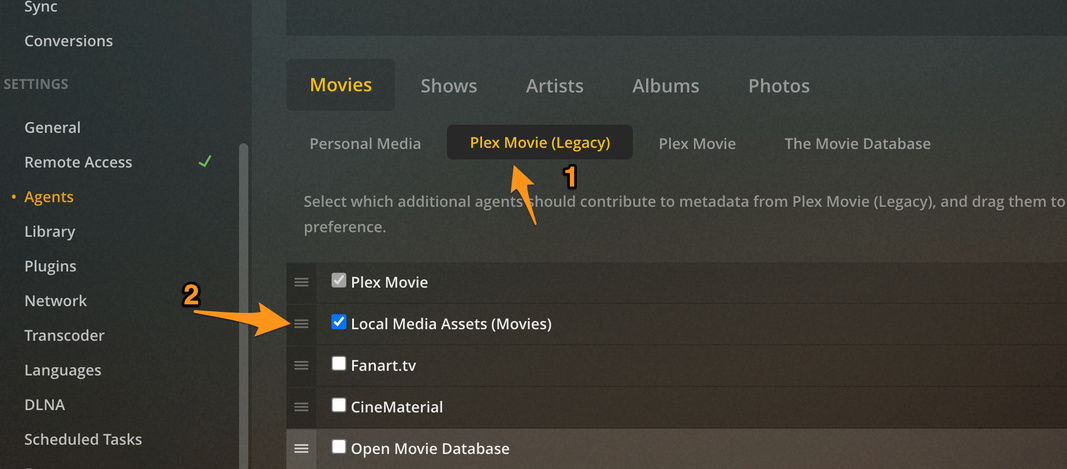Viewport: 1067px width, 469px height.
Task: Enable the CineMaterial checkbox
Action: pyautogui.click(x=339, y=405)
